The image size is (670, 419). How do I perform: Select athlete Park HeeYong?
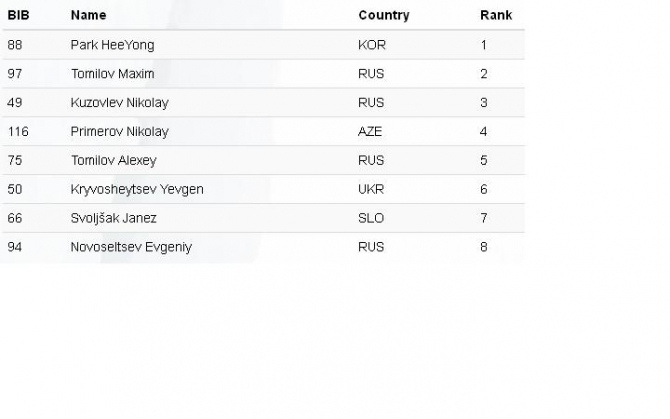pyautogui.click(x=112, y=45)
